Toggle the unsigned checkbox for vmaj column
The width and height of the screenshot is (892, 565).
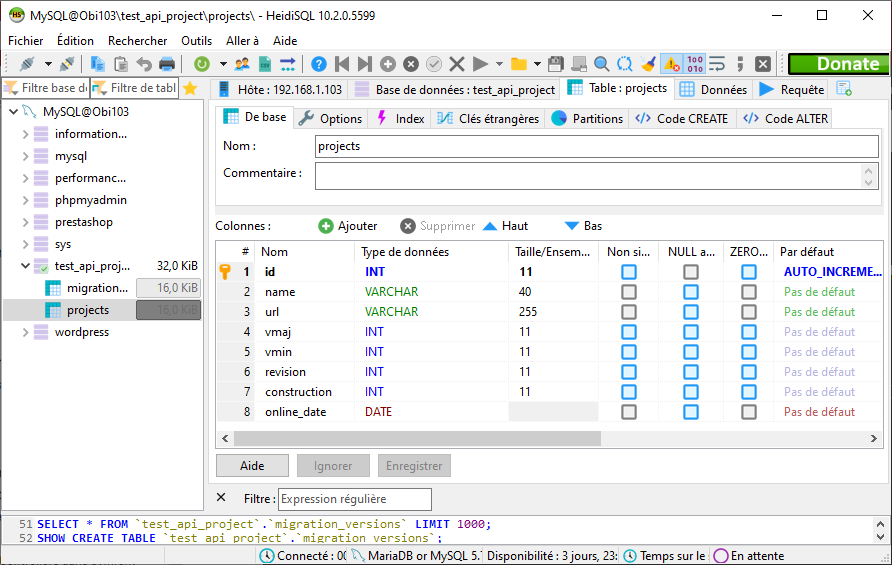(629, 332)
